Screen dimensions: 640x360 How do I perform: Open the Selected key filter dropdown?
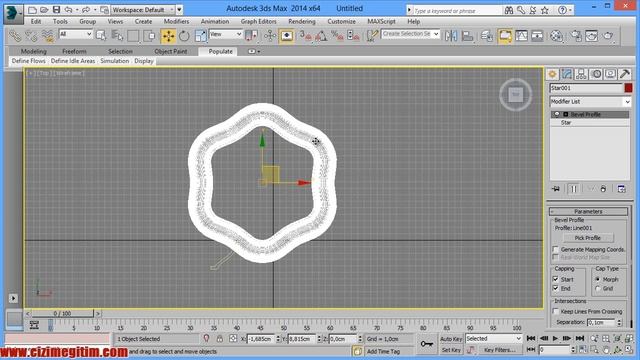[x=494, y=338]
